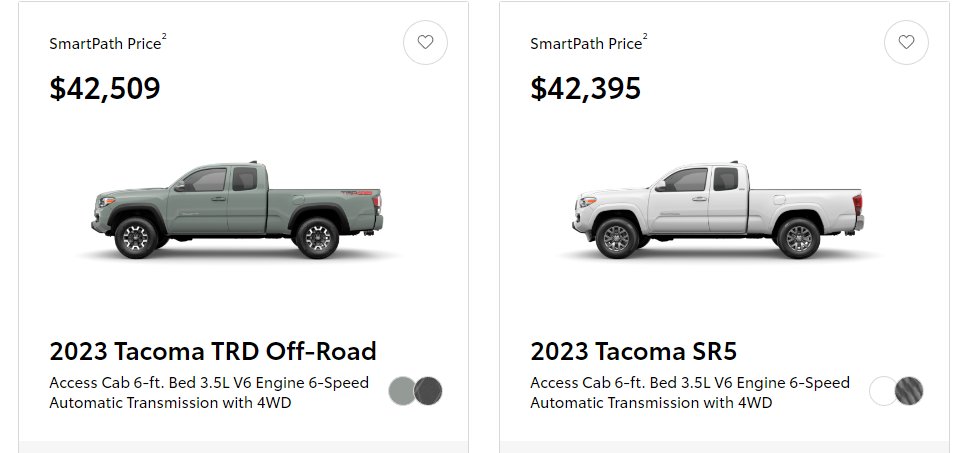975x453 pixels.
Task: Open the 2023 Tacoma SR5 title
Action: click(634, 352)
